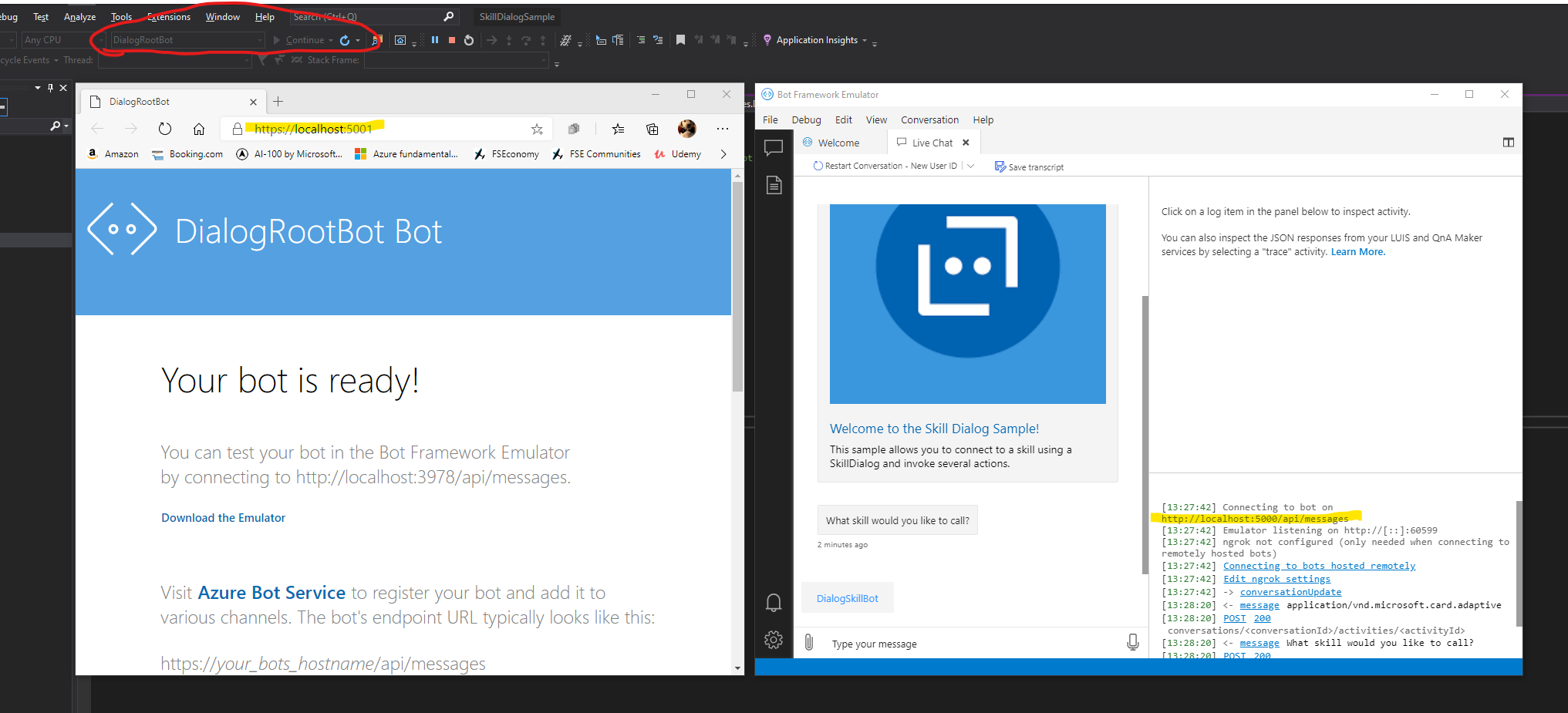Viewport: 1568px width, 713px height.
Task: Focus the Type your message field
Action: (x=970, y=644)
